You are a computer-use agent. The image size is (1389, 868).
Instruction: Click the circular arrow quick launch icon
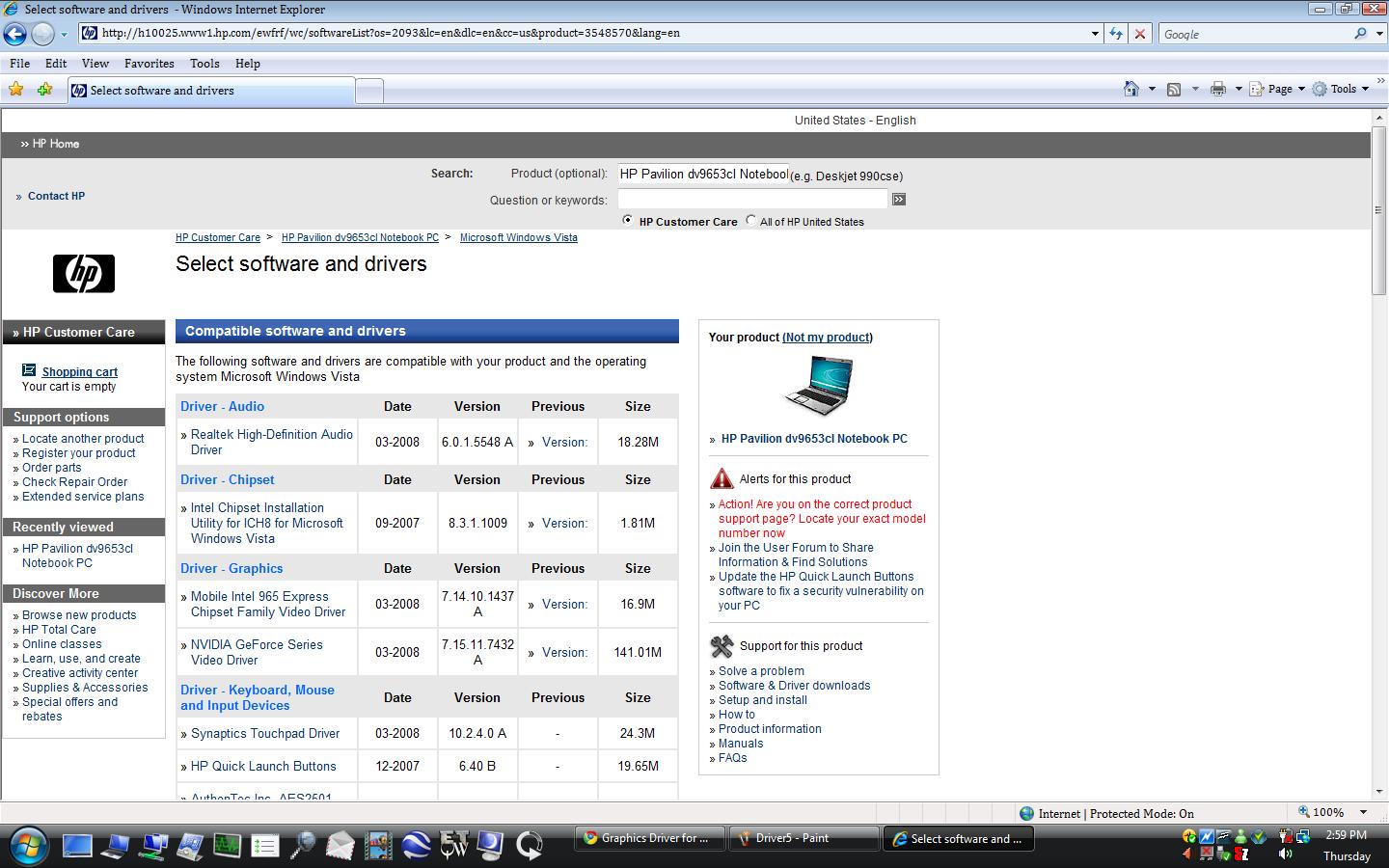(x=529, y=846)
